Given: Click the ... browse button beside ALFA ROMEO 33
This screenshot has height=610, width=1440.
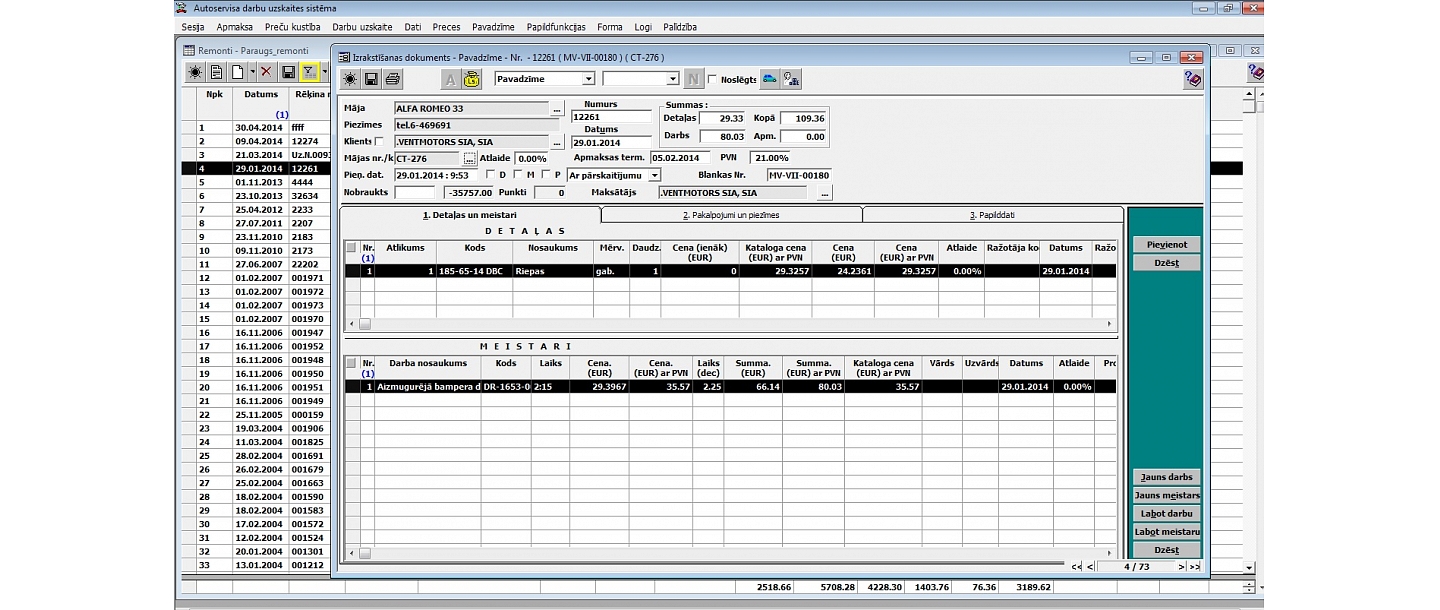Looking at the screenshot, I should pos(557,108).
